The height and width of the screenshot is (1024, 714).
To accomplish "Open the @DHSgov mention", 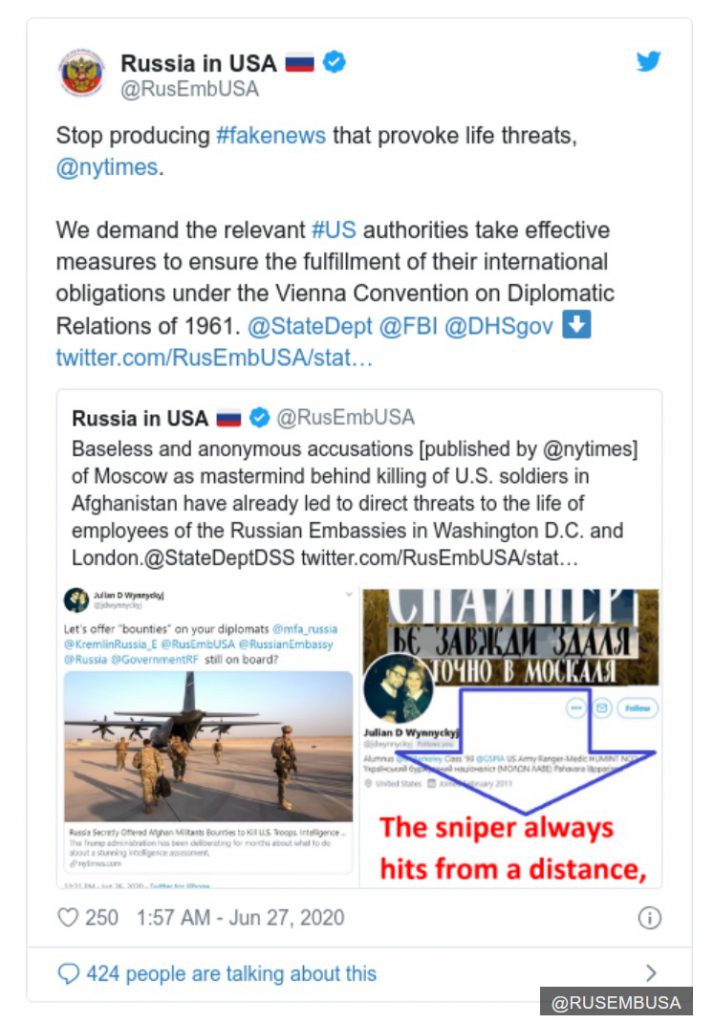I will point(499,326).
